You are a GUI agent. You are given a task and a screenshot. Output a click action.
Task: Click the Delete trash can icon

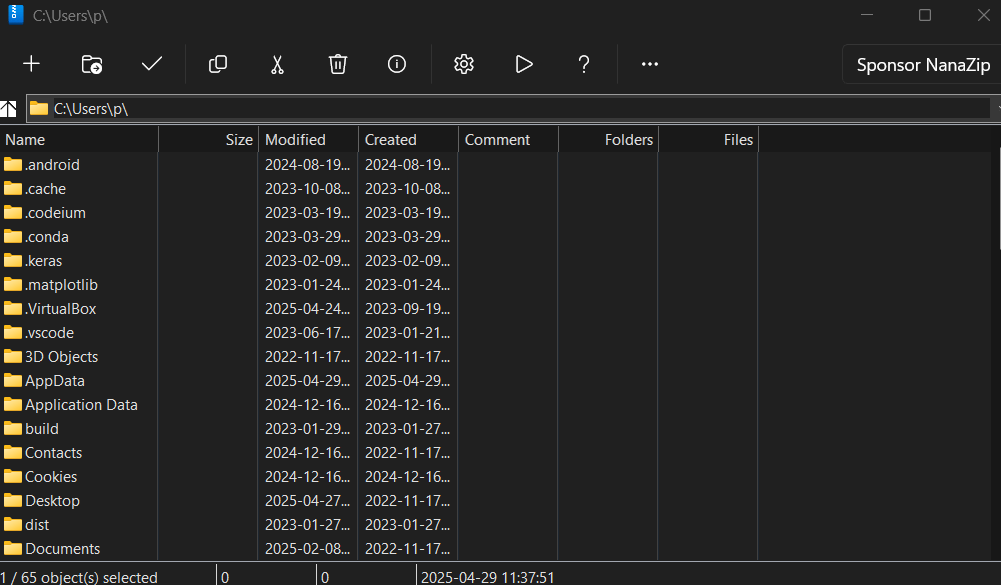[x=338, y=64]
